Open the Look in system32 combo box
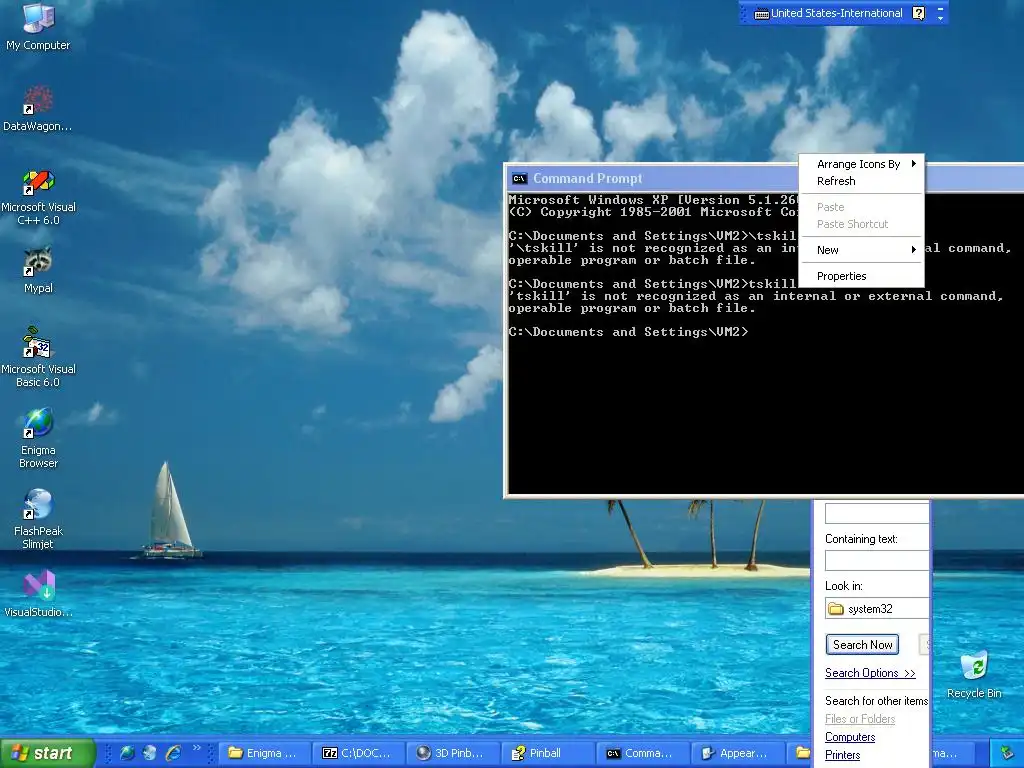The image size is (1024, 768). 876,608
